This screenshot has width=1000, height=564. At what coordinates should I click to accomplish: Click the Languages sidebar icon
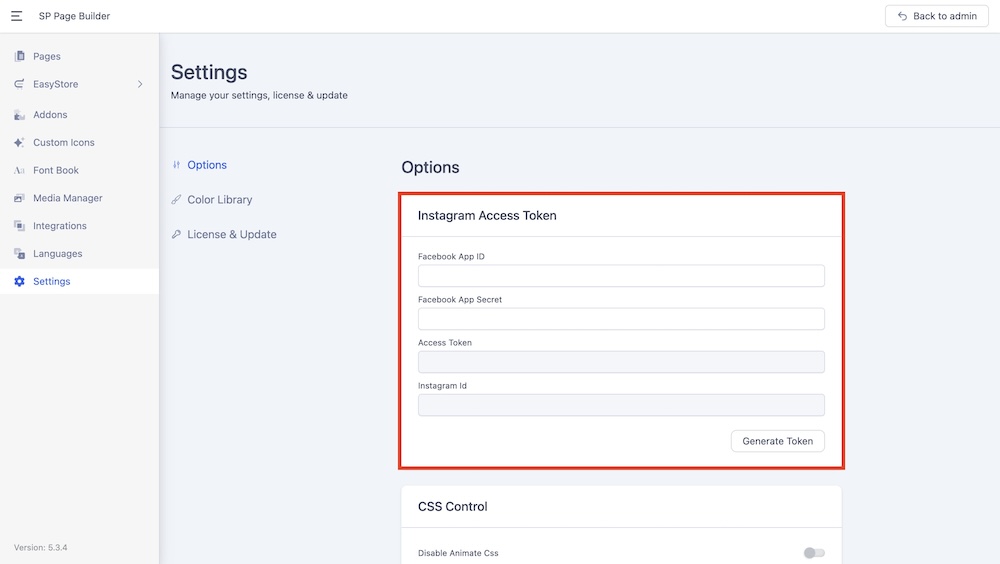pyautogui.click(x=19, y=254)
